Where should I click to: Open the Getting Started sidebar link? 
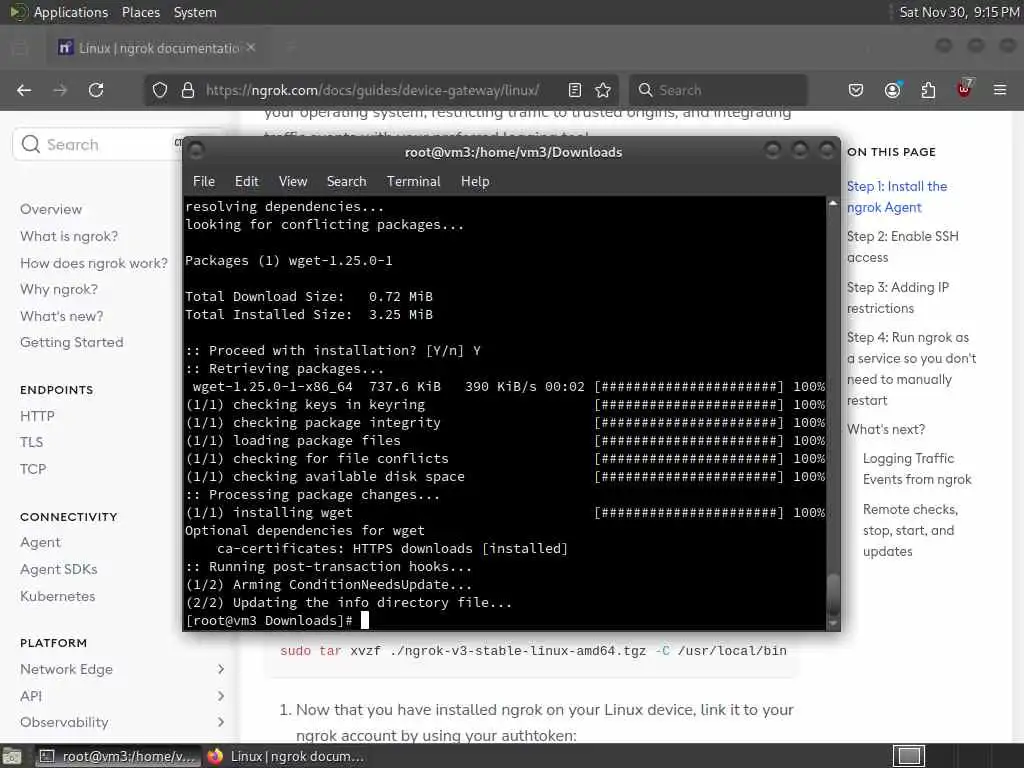coord(72,342)
